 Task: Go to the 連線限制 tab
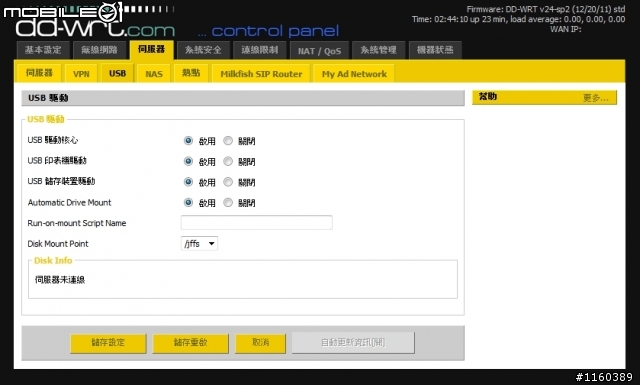click(x=260, y=50)
